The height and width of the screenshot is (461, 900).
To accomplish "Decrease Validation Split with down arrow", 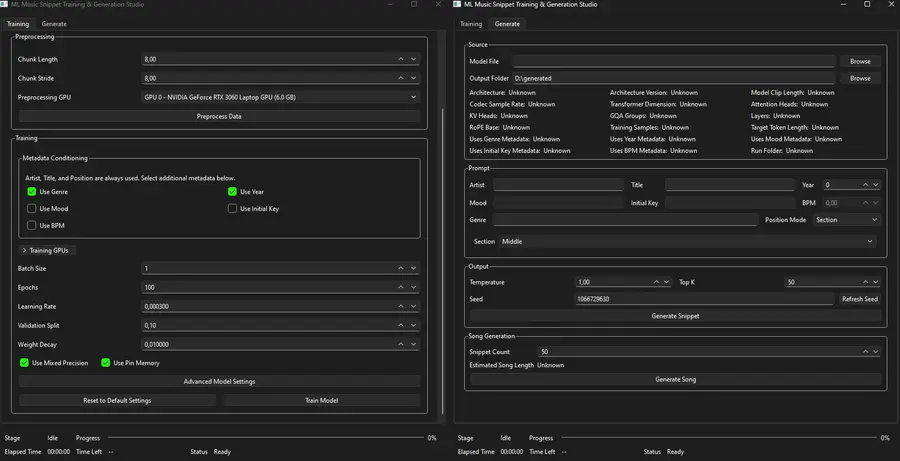I will tap(413, 325).
